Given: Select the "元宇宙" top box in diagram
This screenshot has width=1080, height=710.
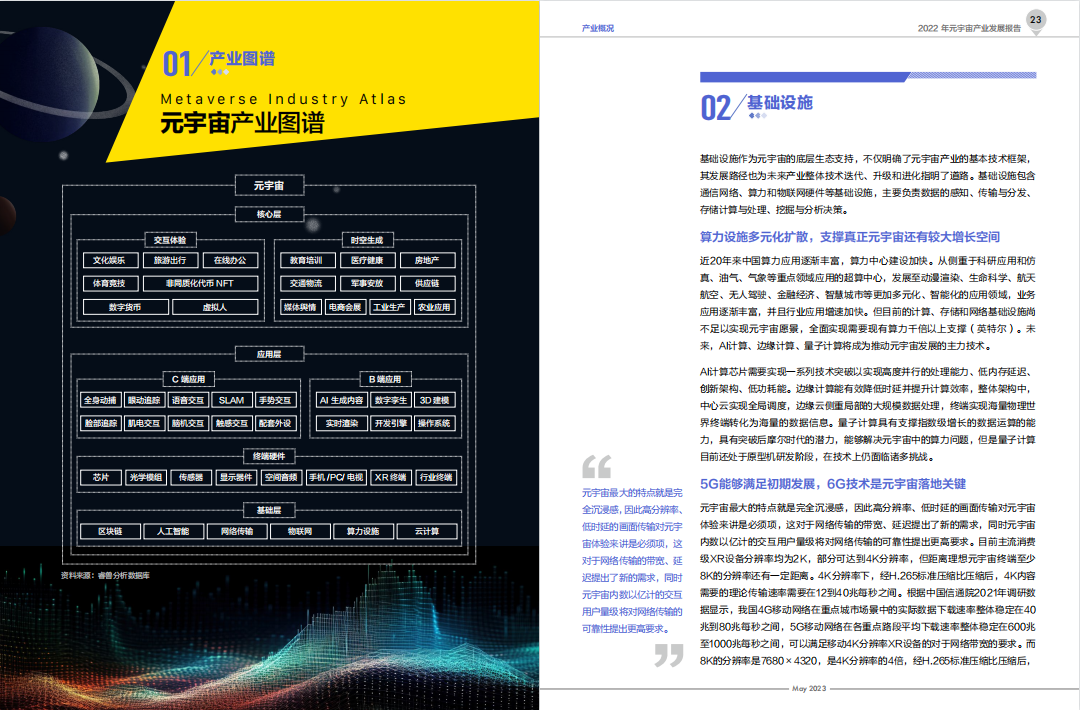Looking at the screenshot, I should coord(269,185).
